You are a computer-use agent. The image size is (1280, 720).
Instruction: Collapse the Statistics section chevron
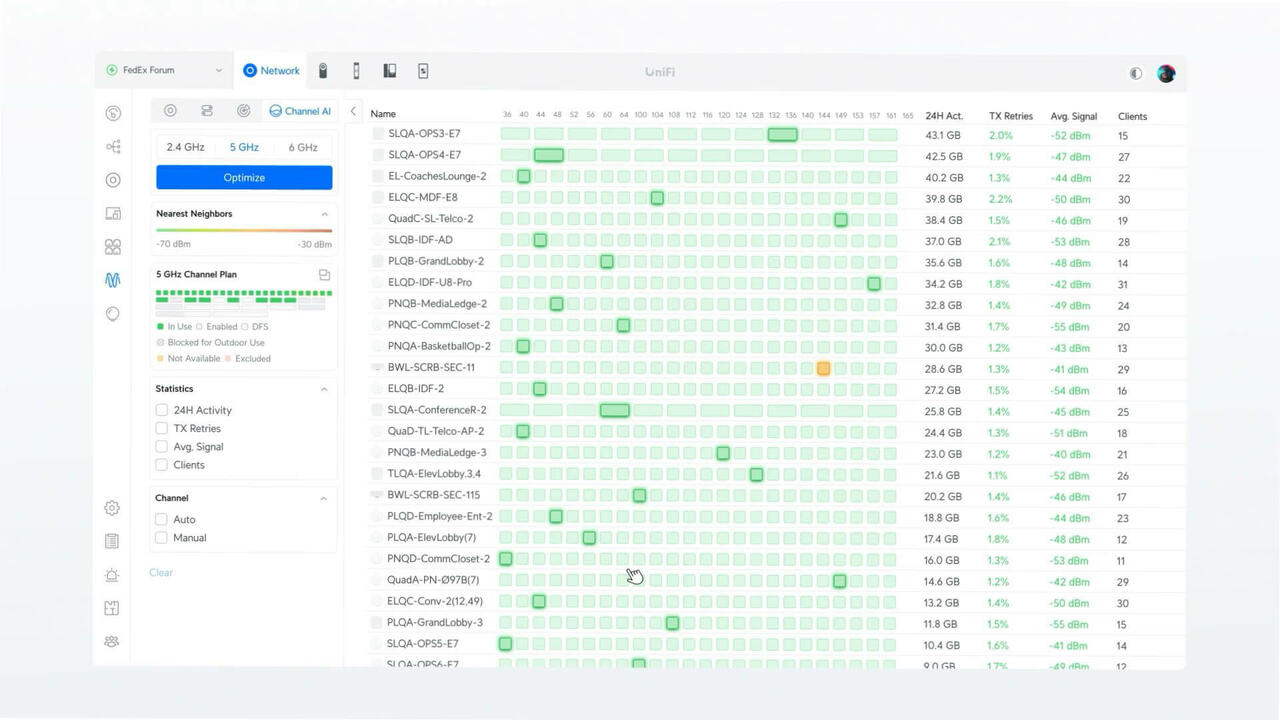324,389
